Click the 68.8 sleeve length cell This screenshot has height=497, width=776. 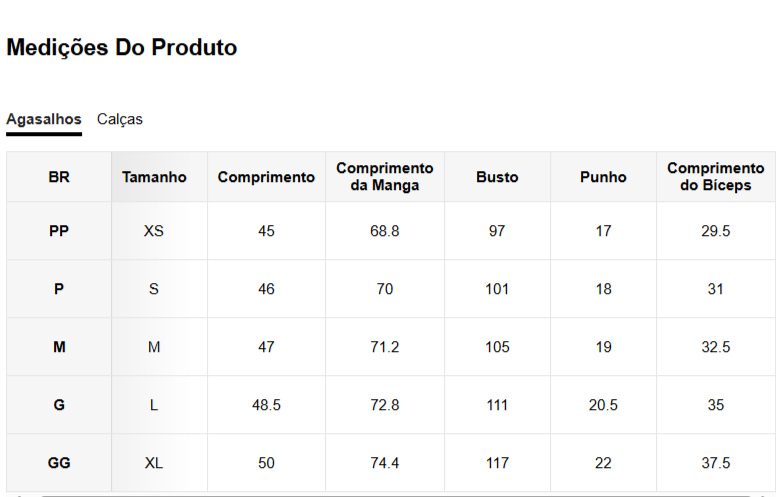pyautogui.click(x=385, y=231)
